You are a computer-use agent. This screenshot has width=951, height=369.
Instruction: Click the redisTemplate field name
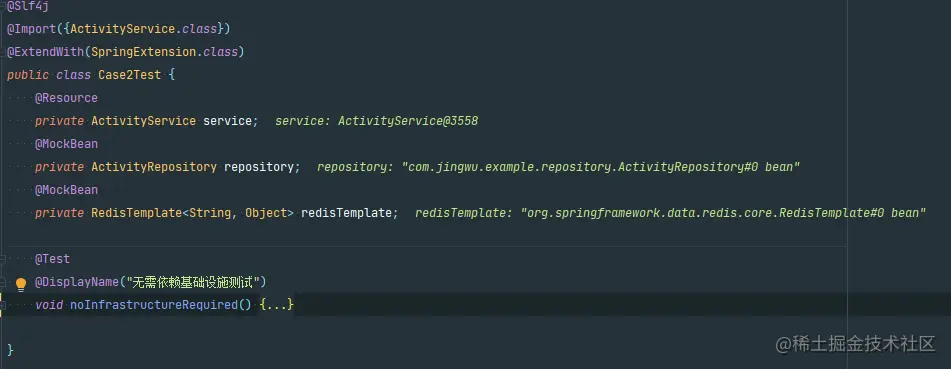point(346,213)
